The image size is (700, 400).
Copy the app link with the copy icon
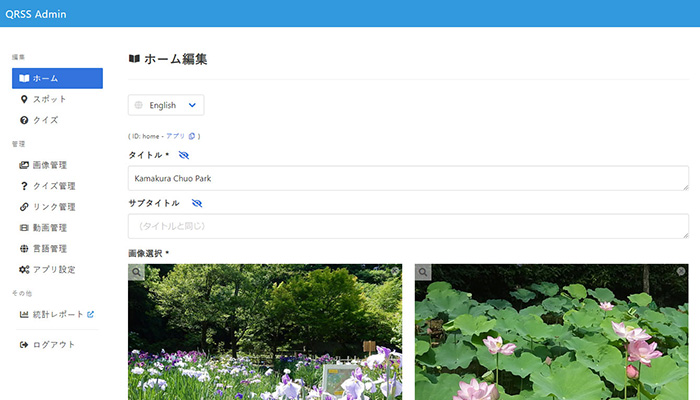coord(192,136)
